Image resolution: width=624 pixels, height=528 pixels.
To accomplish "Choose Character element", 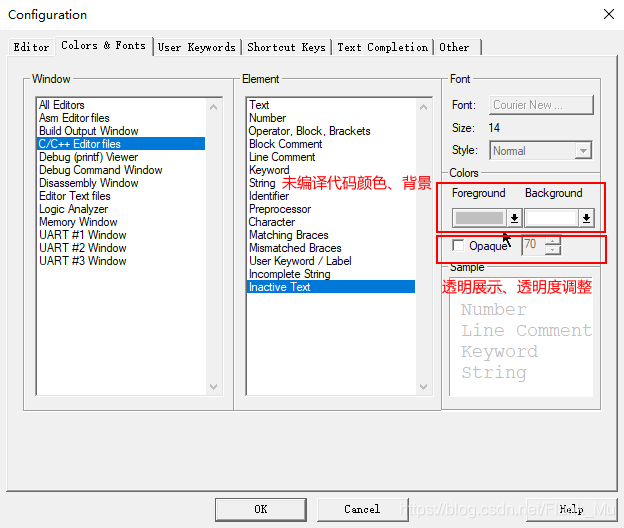I will tap(331, 222).
